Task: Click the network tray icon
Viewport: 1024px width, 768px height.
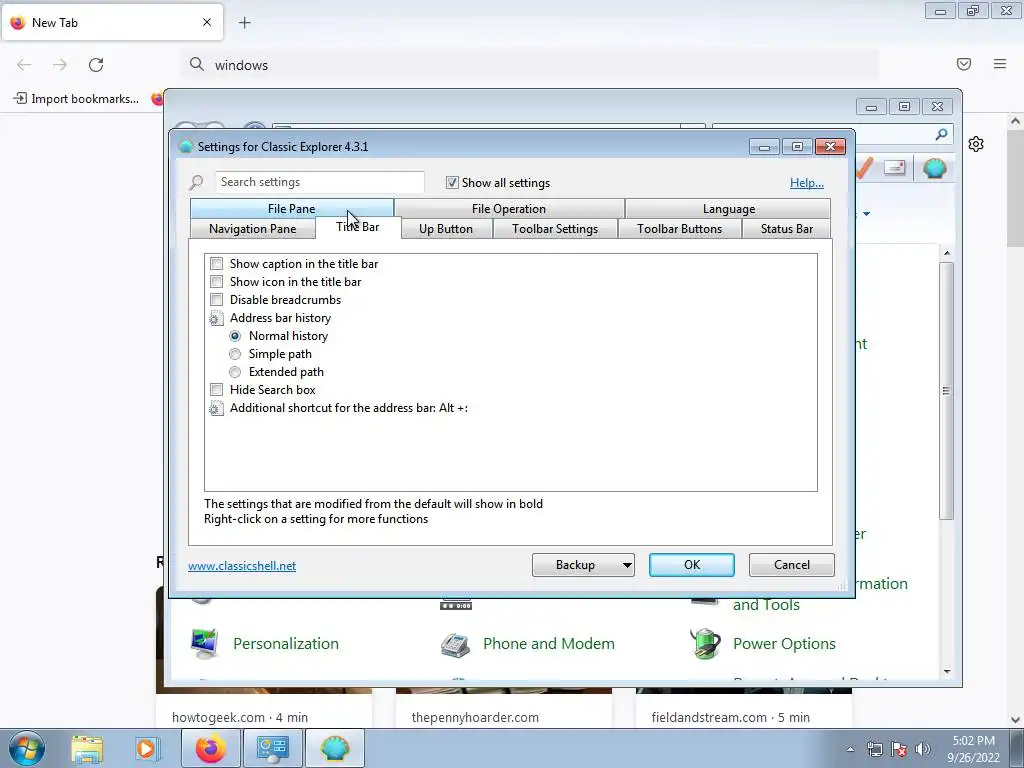Action: [x=874, y=749]
